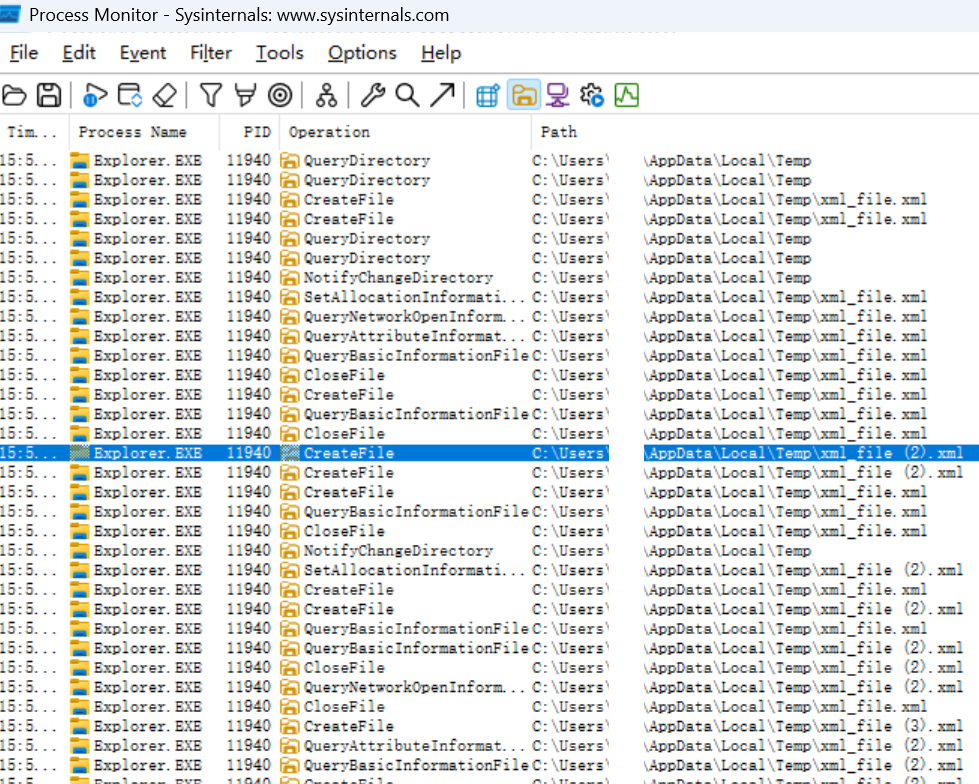Toggle event capture with the Capture icon
This screenshot has height=784, width=979.
pos(95,96)
